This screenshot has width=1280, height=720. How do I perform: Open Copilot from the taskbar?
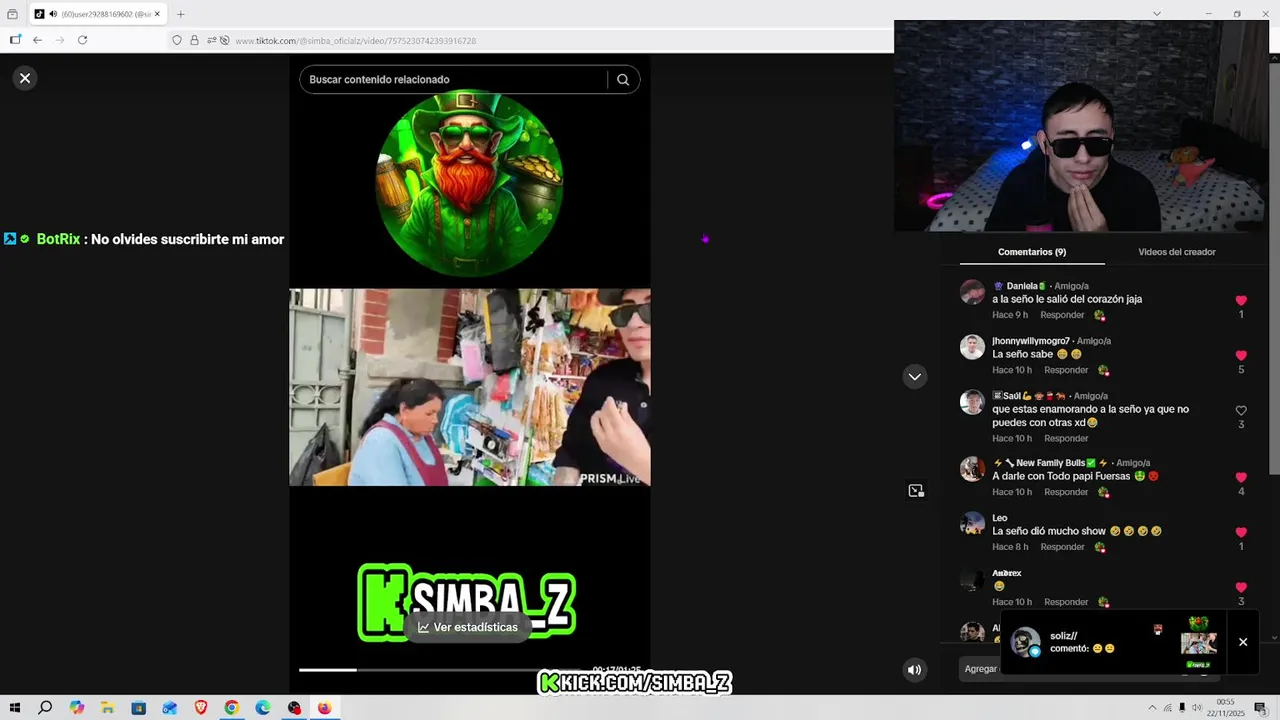(x=76, y=708)
